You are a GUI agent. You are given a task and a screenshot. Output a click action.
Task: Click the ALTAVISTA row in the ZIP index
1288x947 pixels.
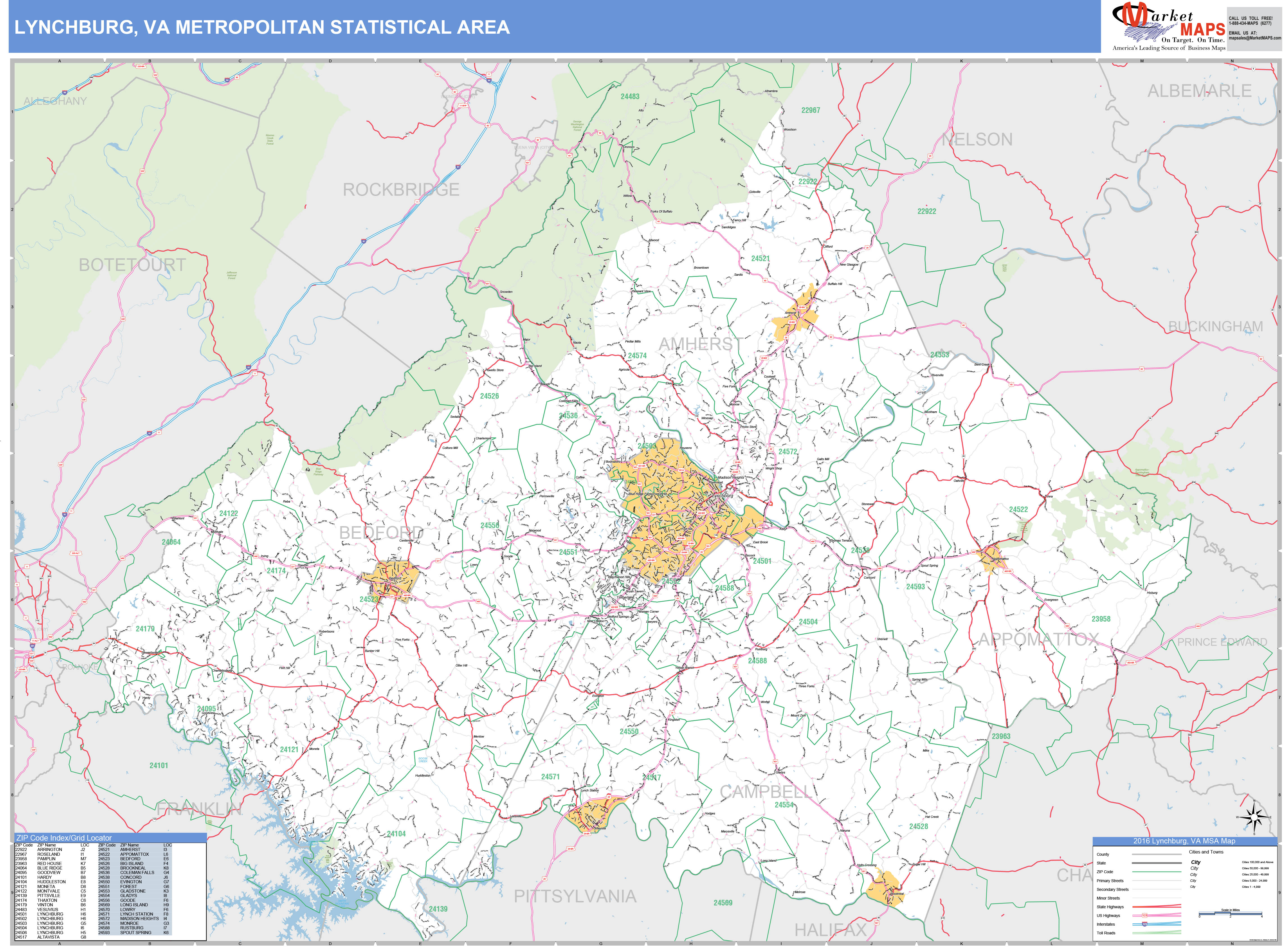pyautogui.click(x=51, y=937)
